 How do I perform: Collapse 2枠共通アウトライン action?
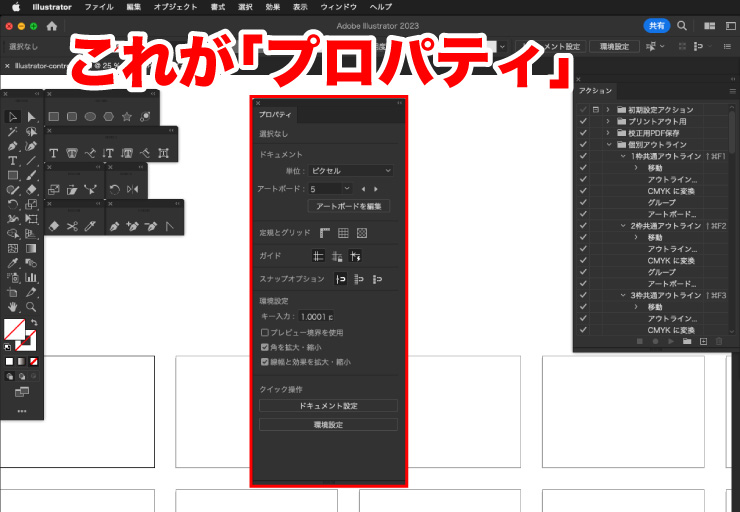pyautogui.click(x=623, y=226)
